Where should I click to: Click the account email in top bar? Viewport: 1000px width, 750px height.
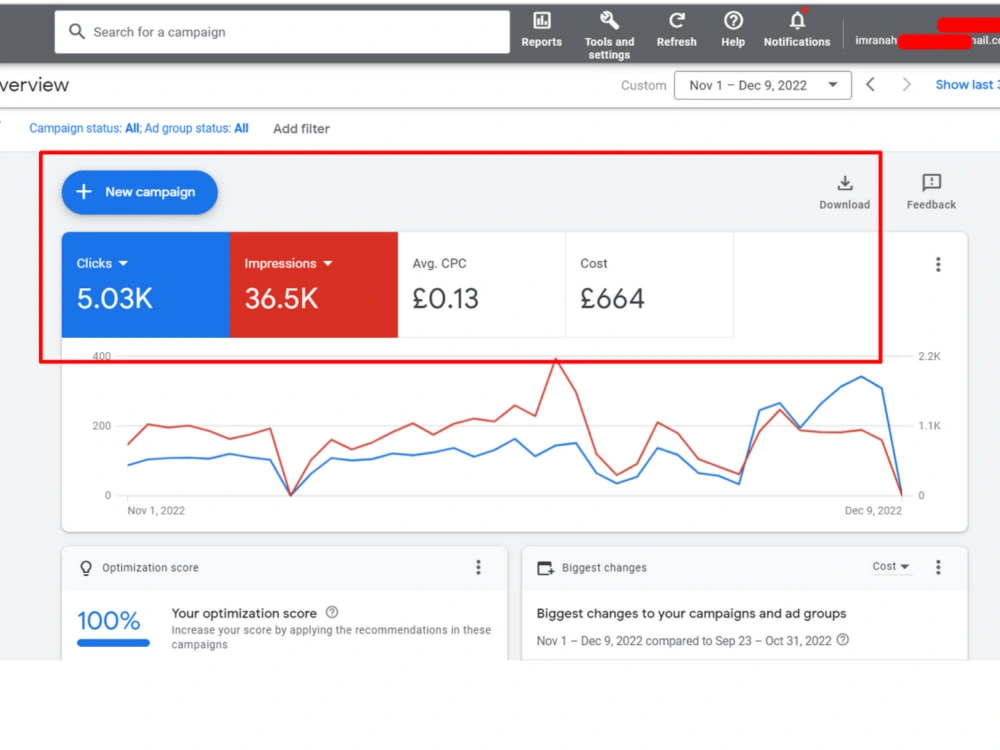pos(927,40)
